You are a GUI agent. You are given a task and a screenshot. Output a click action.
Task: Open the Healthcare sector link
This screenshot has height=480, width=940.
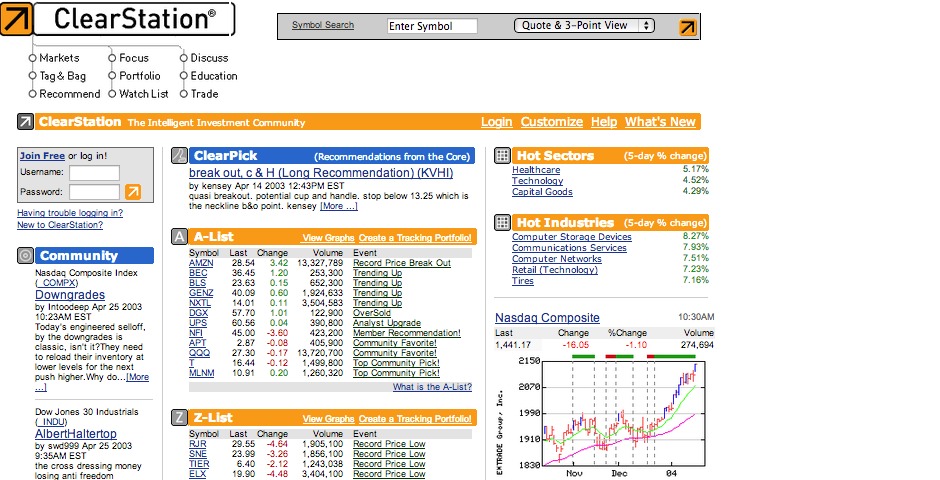(x=536, y=170)
